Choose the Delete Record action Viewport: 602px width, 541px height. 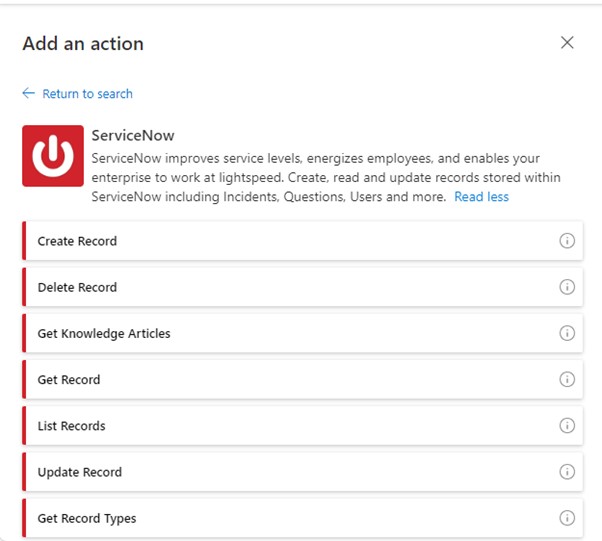(x=77, y=287)
